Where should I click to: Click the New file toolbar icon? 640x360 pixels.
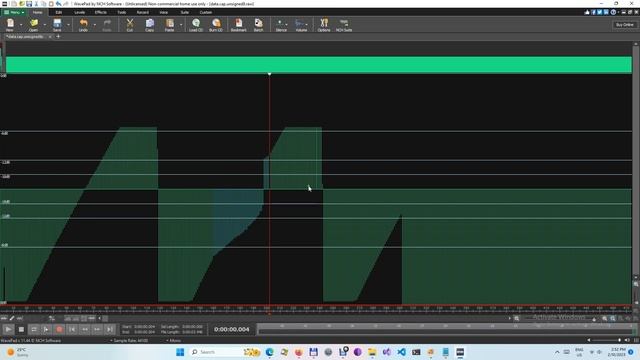click(10, 24)
